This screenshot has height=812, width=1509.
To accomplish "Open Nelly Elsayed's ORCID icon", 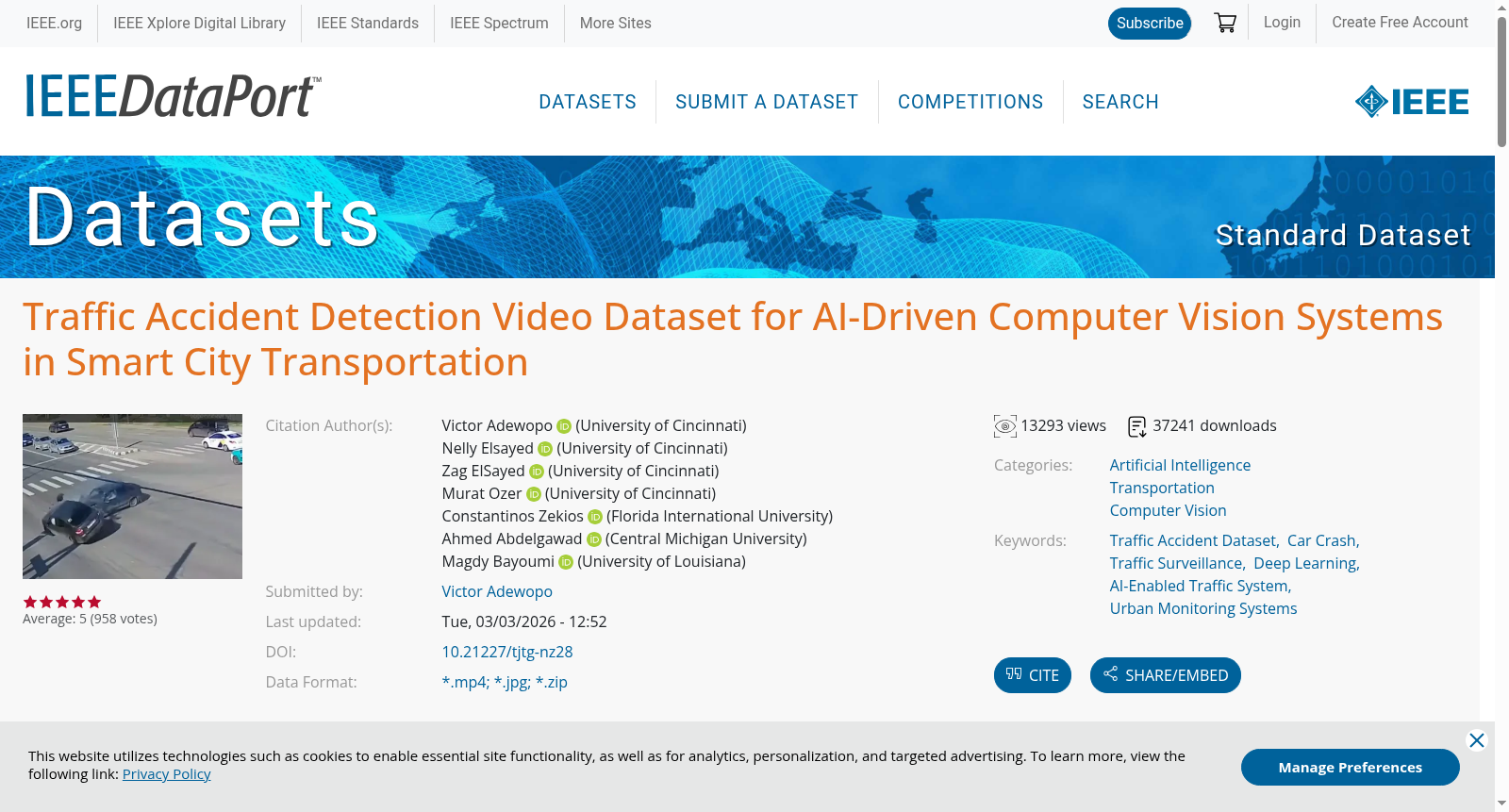I will pyautogui.click(x=545, y=449).
